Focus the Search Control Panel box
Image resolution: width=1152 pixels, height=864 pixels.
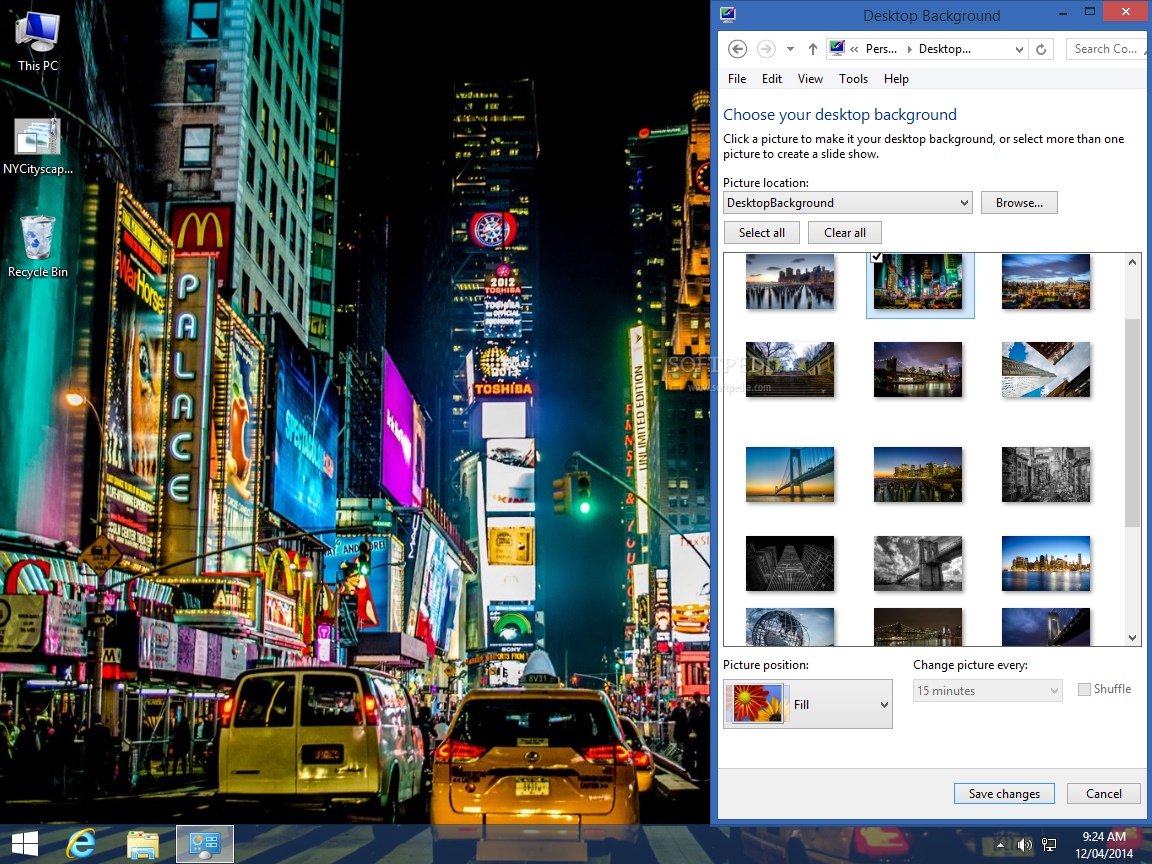[1105, 49]
